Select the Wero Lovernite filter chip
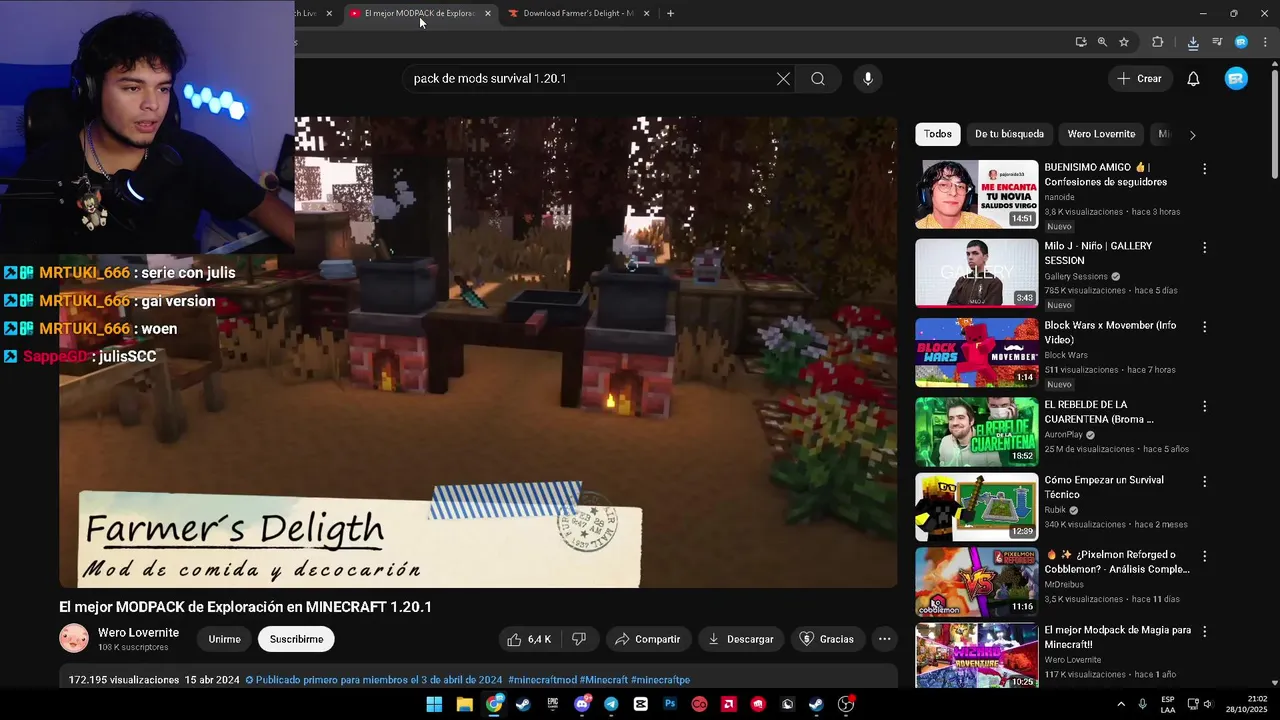 click(x=1101, y=134)
